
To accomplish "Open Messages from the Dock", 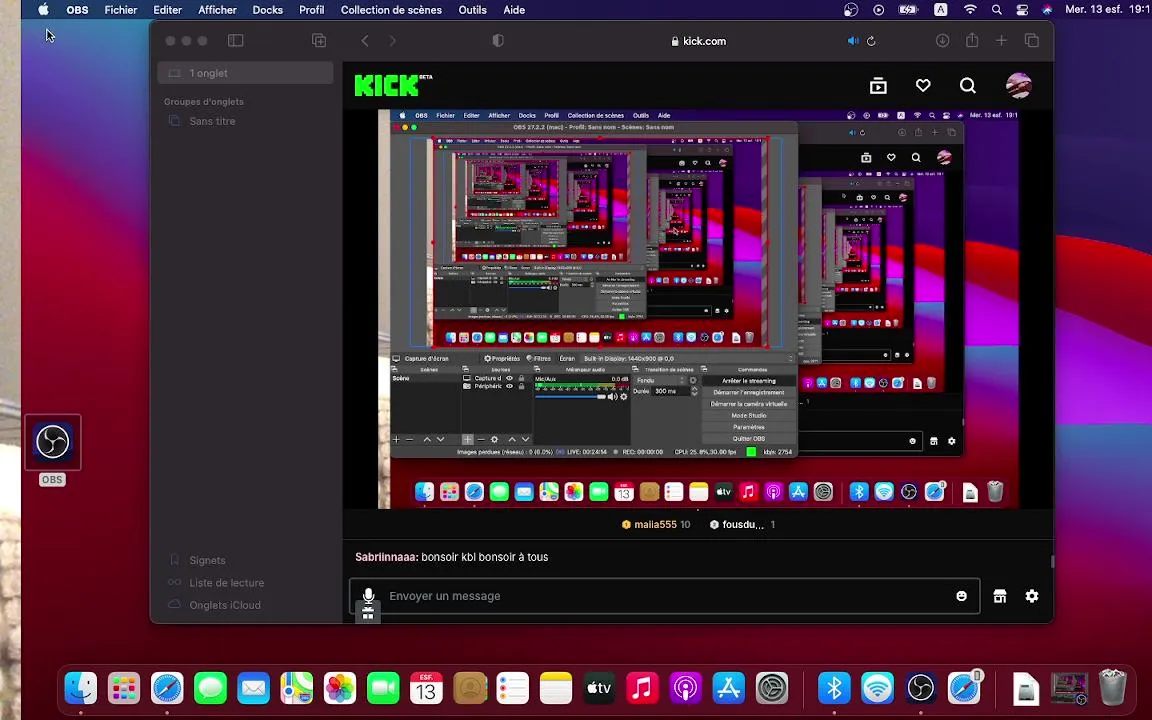I will pos(210,688).
